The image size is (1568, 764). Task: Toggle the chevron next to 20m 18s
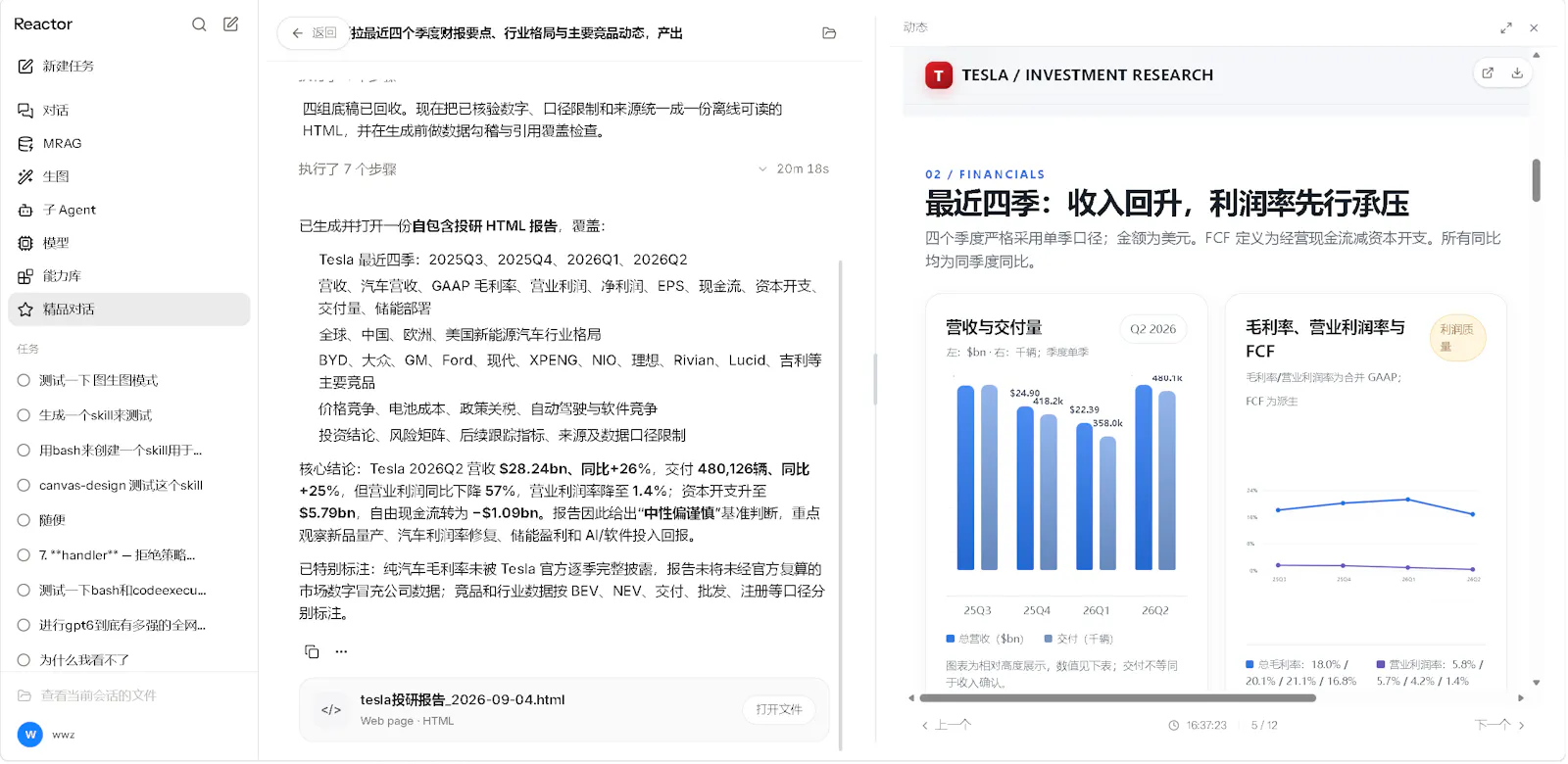(x=762, y=169)
